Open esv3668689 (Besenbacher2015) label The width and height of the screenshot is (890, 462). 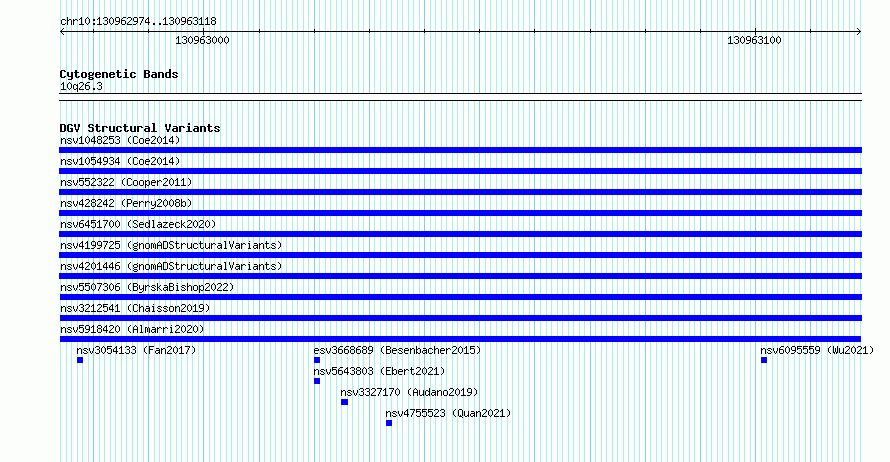[x=397, y=350]
